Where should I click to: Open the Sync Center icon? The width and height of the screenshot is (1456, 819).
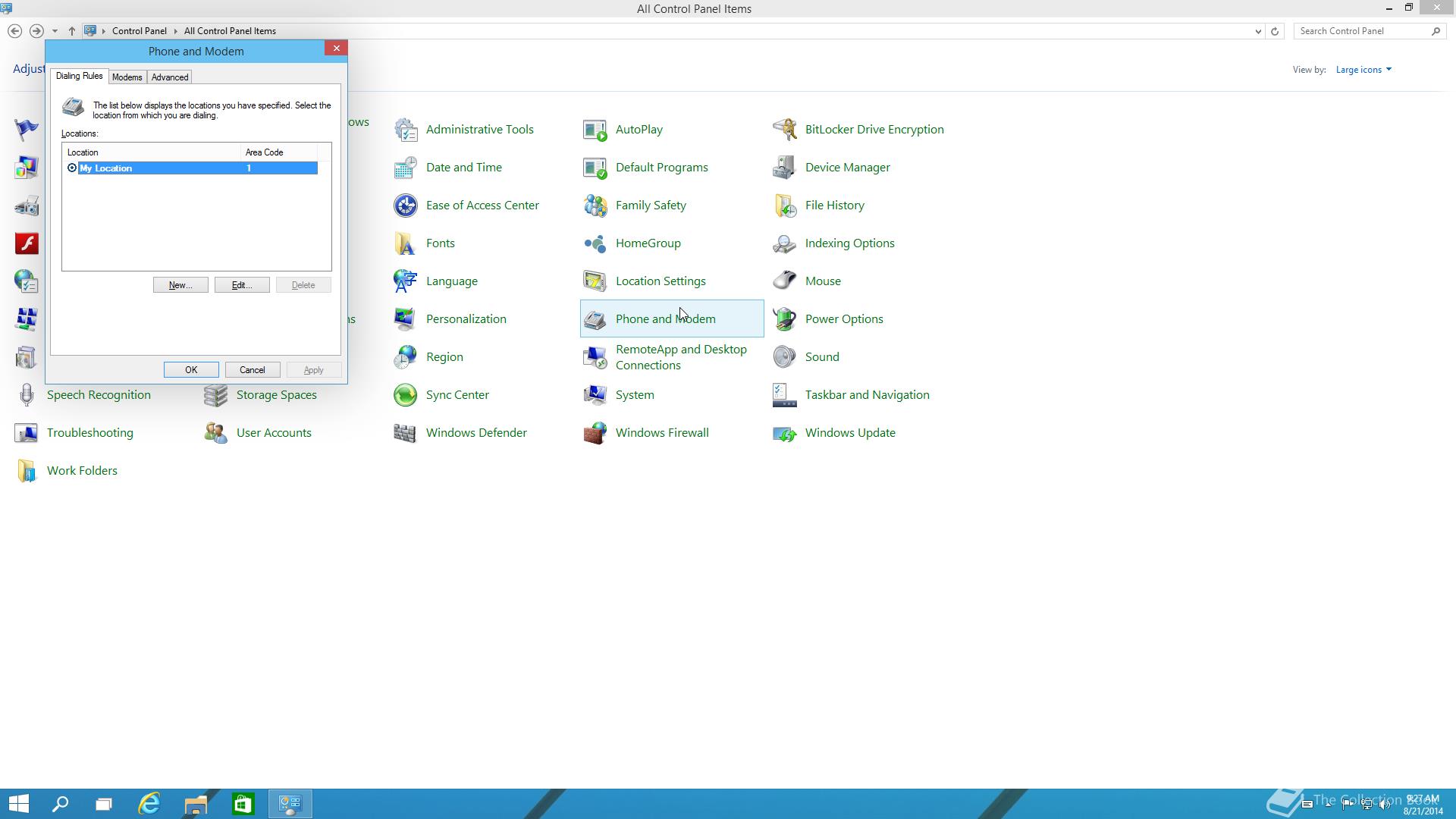coord(406,395)
